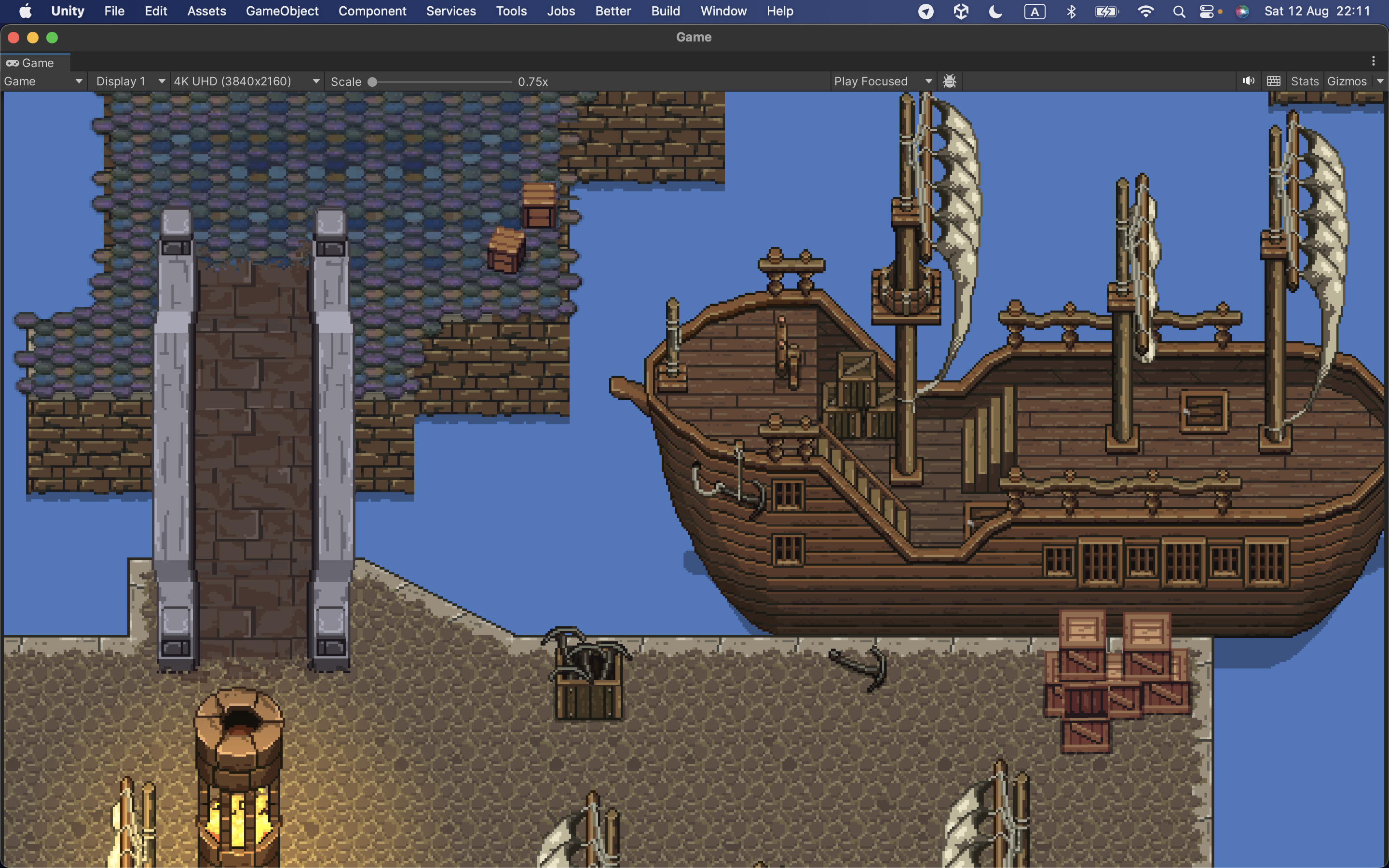Toggle the Stats overlay
The height and width of the screenshot is (868, 1389).
[1305, 81]
